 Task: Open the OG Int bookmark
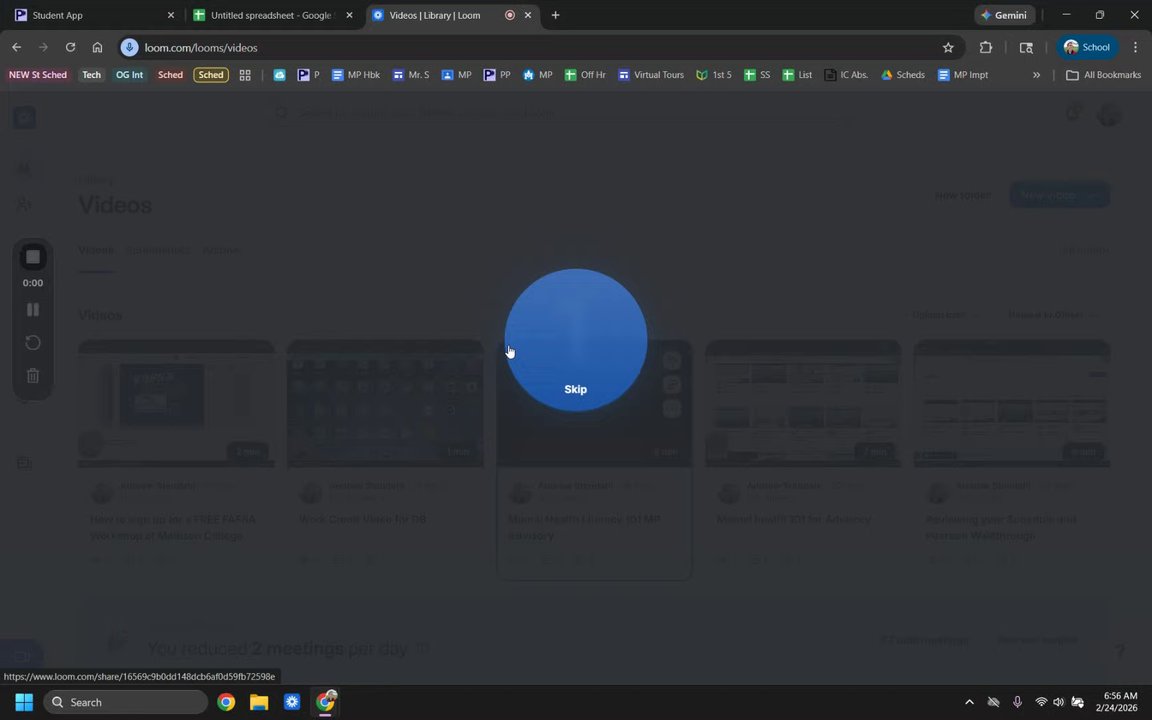click(x=129, y=75)
